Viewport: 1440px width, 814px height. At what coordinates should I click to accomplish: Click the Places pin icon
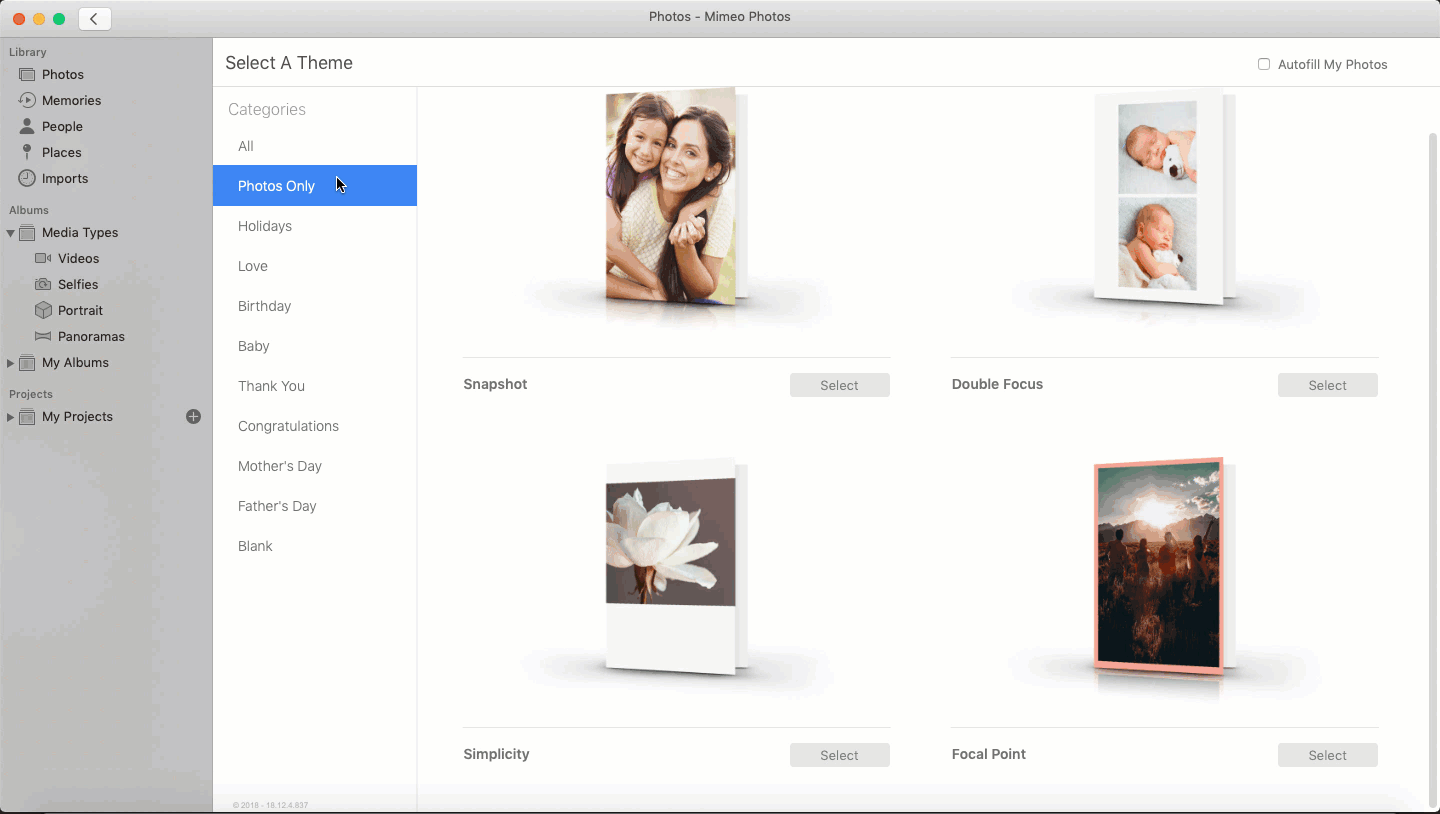click(x=26, y=153)
